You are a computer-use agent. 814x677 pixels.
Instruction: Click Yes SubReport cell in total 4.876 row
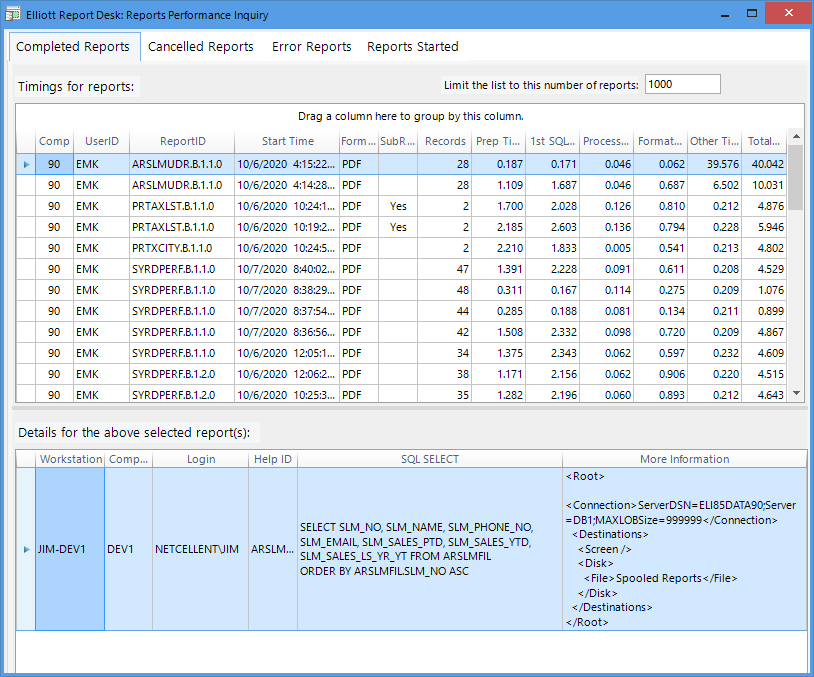(x=398, y=206)
